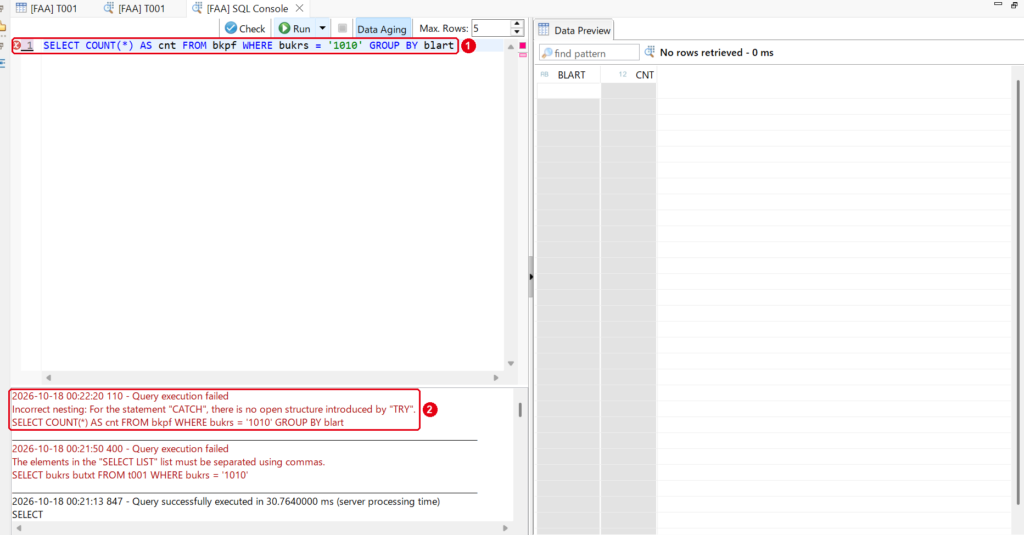Click the first empty BLART cell
1024x535 pixels.
[x=569, y=91]
